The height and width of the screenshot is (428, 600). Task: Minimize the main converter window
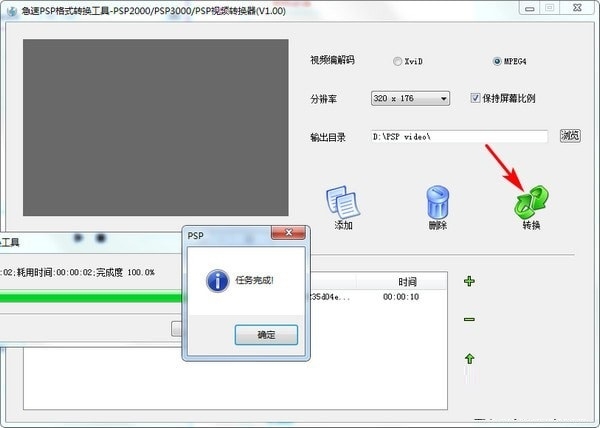click(530, 8)
